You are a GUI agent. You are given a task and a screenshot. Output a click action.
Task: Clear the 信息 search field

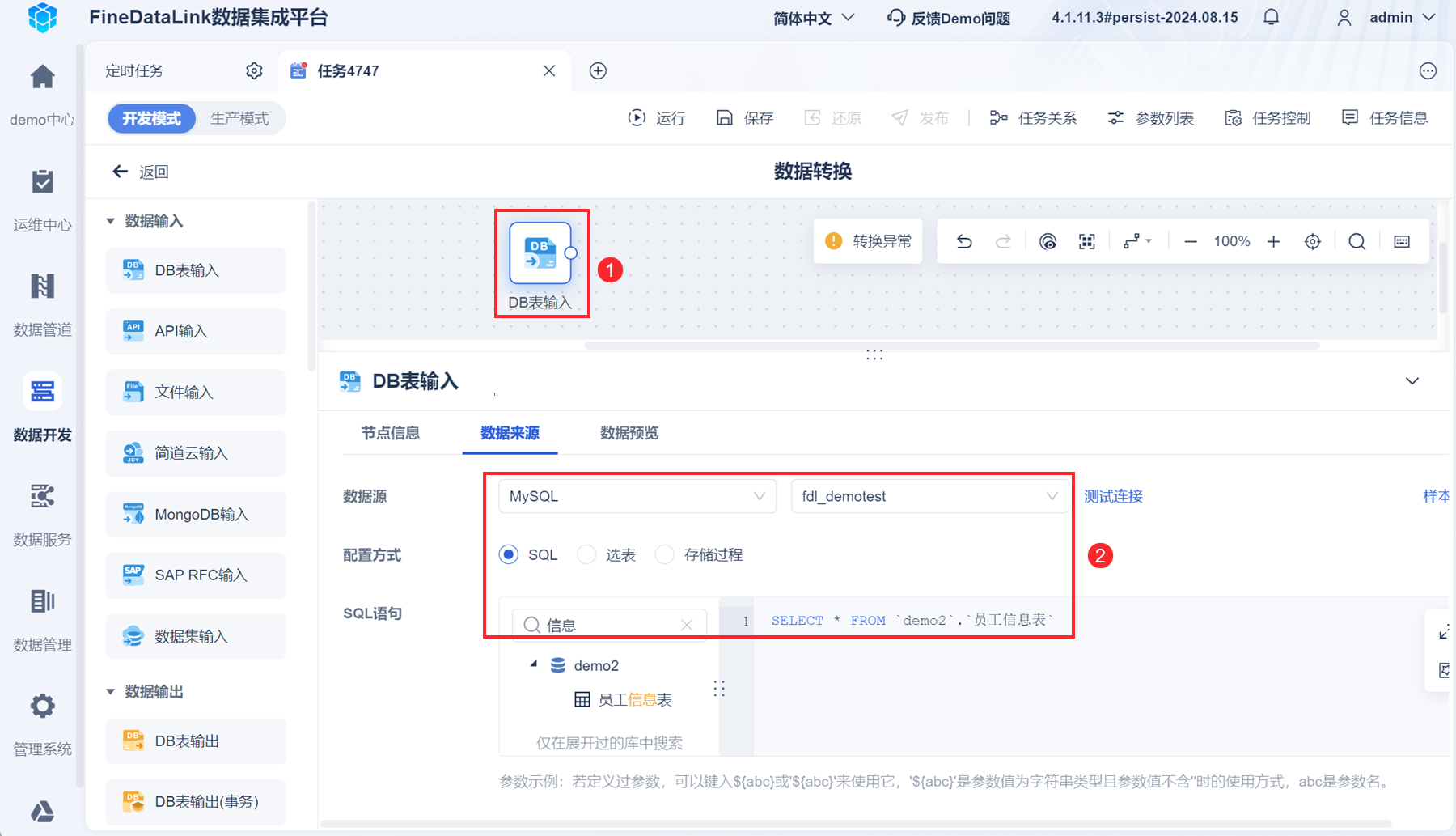point(687,625)
